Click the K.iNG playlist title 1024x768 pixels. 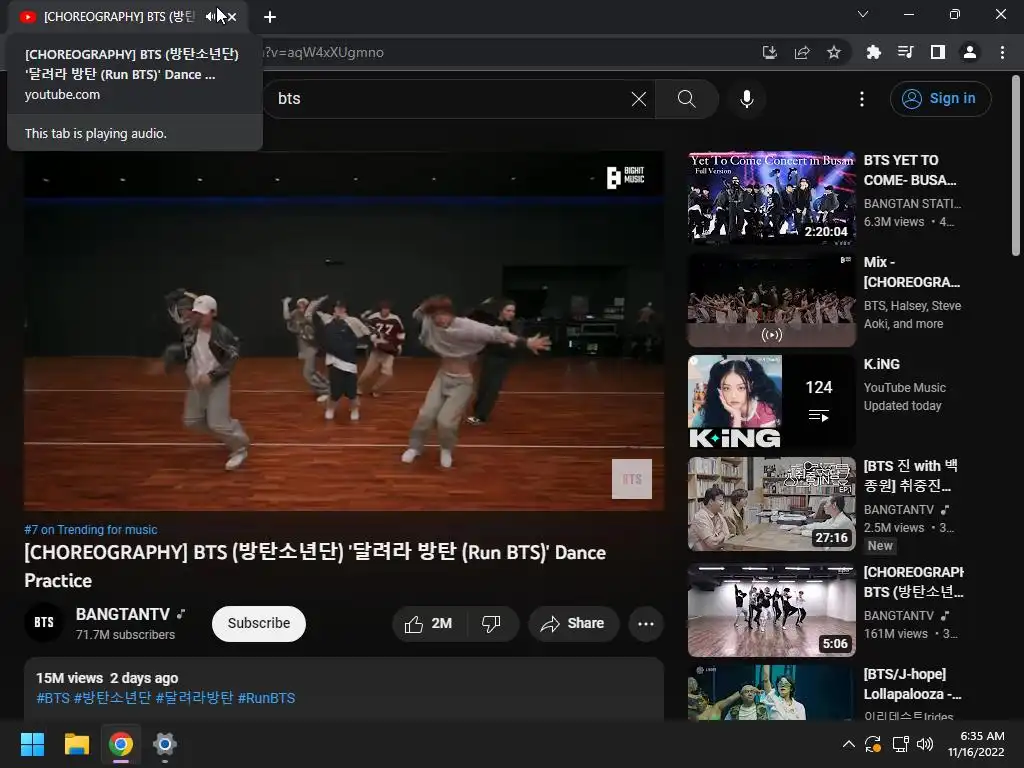[x=882, y=364]
